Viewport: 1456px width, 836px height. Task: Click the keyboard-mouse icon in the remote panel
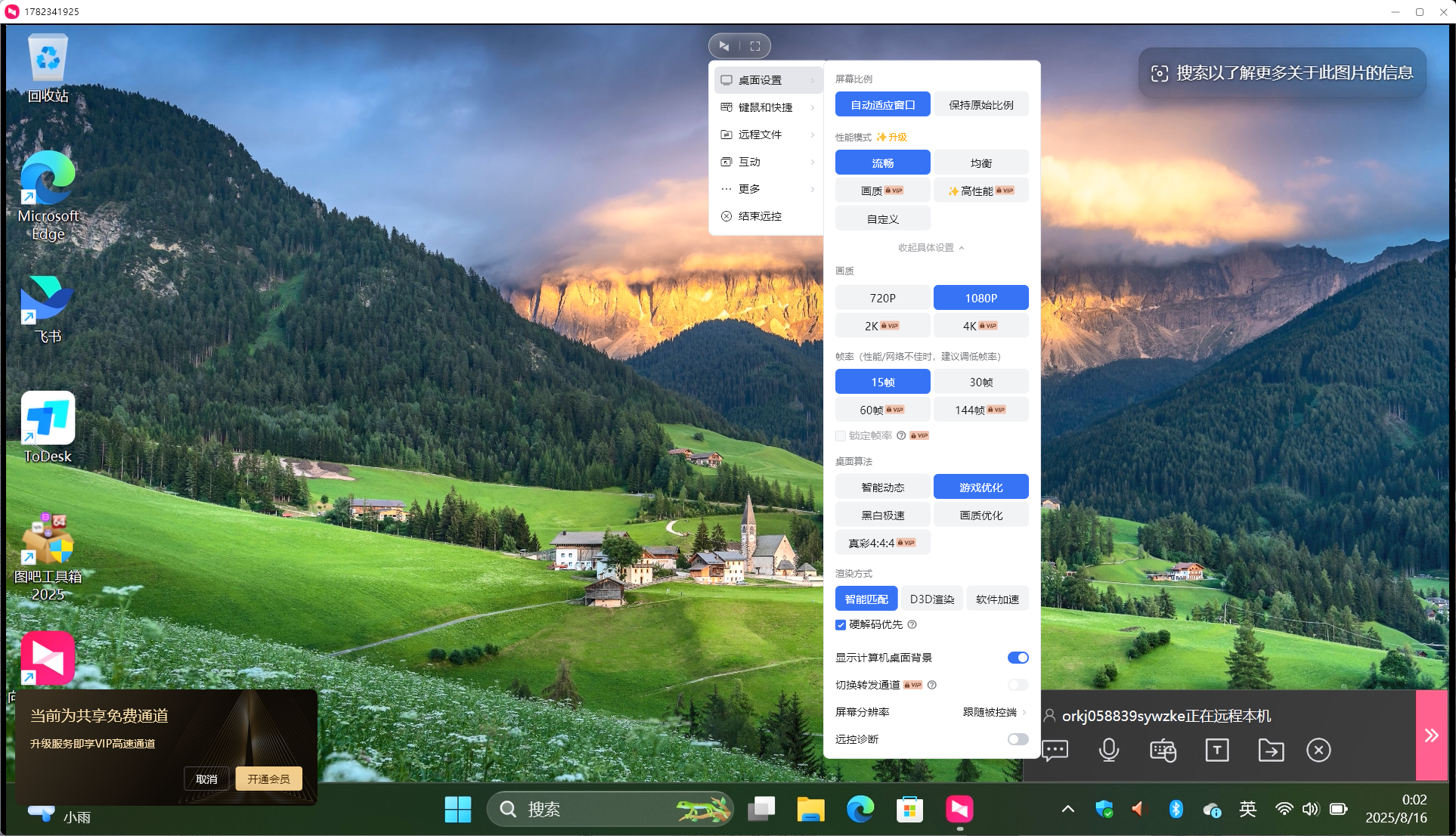tap(1163, 750)
